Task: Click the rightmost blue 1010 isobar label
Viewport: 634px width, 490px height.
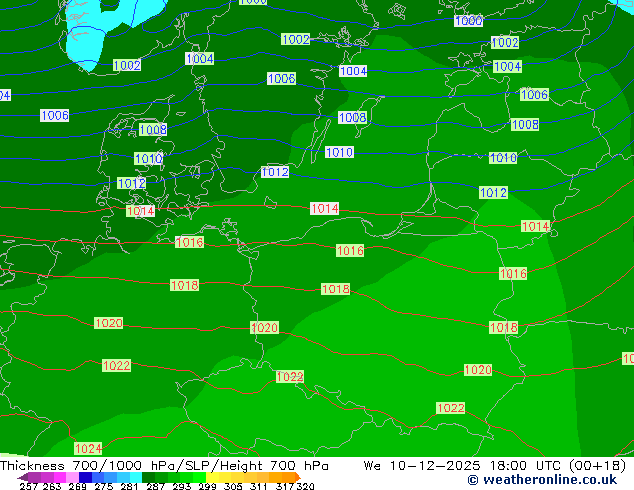Action: pyautogui.click(x=503, y=157)
